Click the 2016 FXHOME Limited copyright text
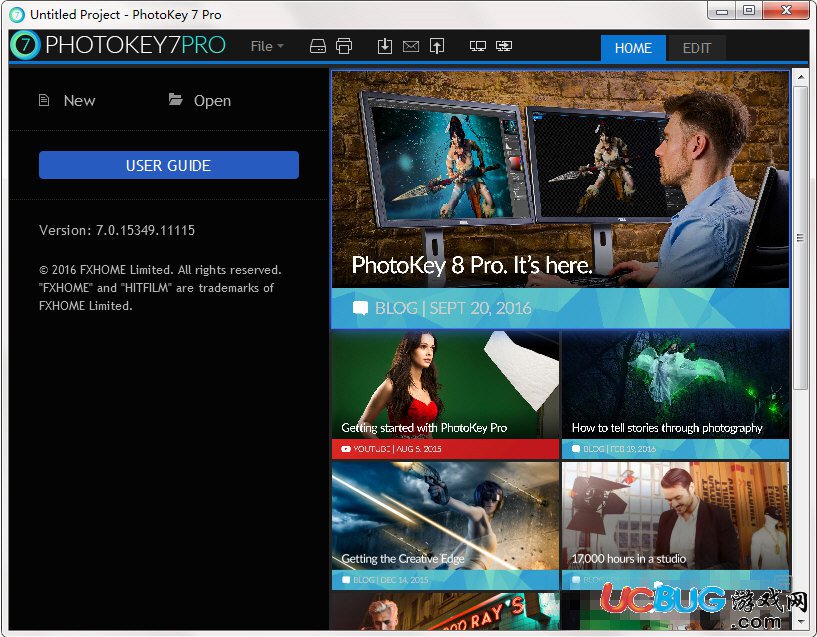This screenshot has width=817, height=637. (160, 288)
